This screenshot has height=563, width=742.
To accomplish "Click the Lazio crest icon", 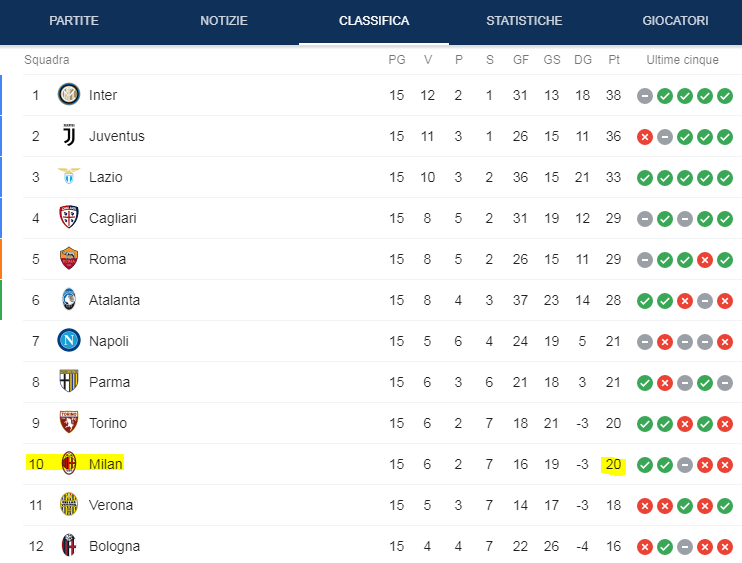I will tap(68, 177).
